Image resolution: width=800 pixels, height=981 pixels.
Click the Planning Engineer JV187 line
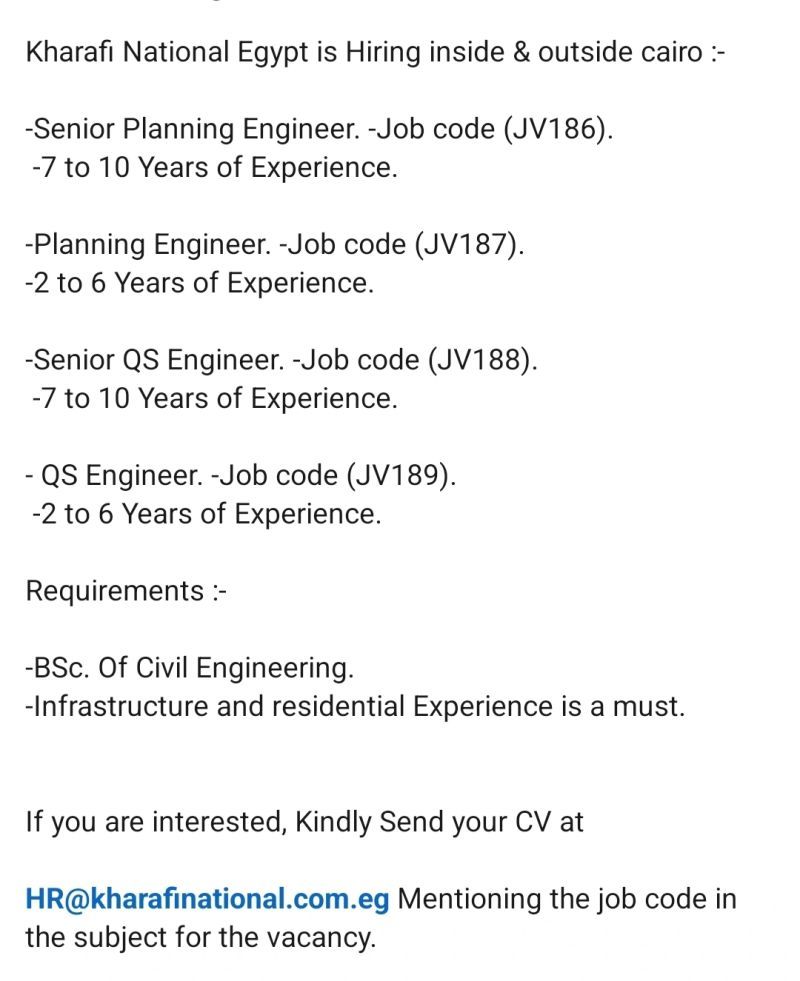(x=275, y=245)
